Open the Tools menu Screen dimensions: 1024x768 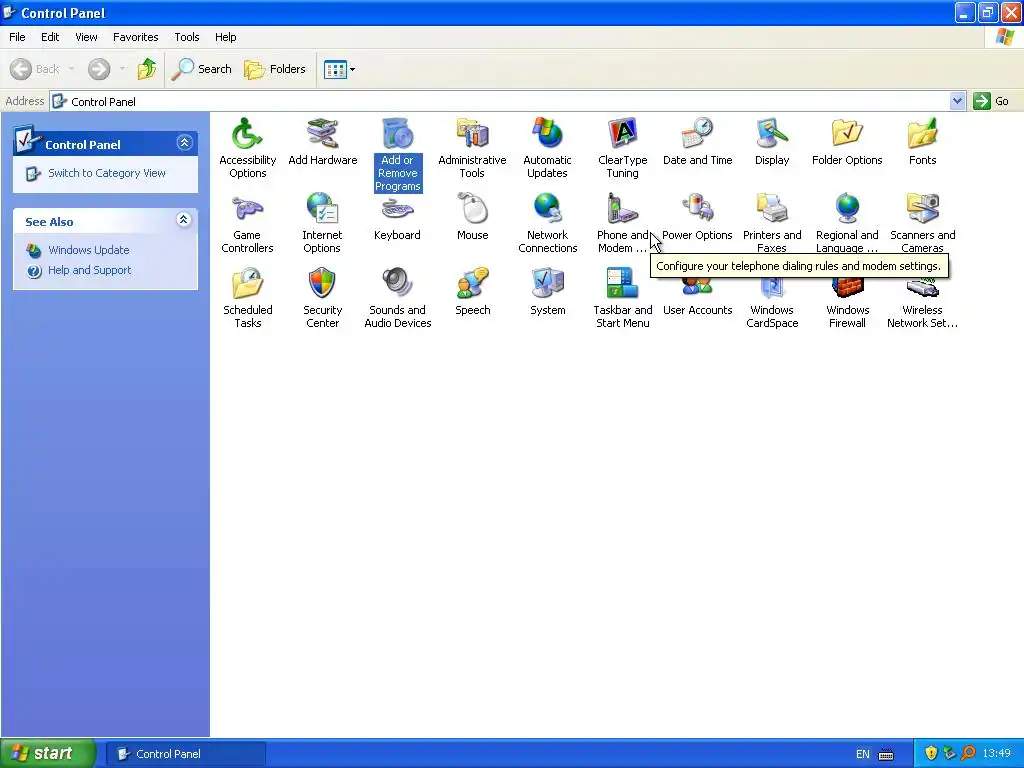[187, 37]
